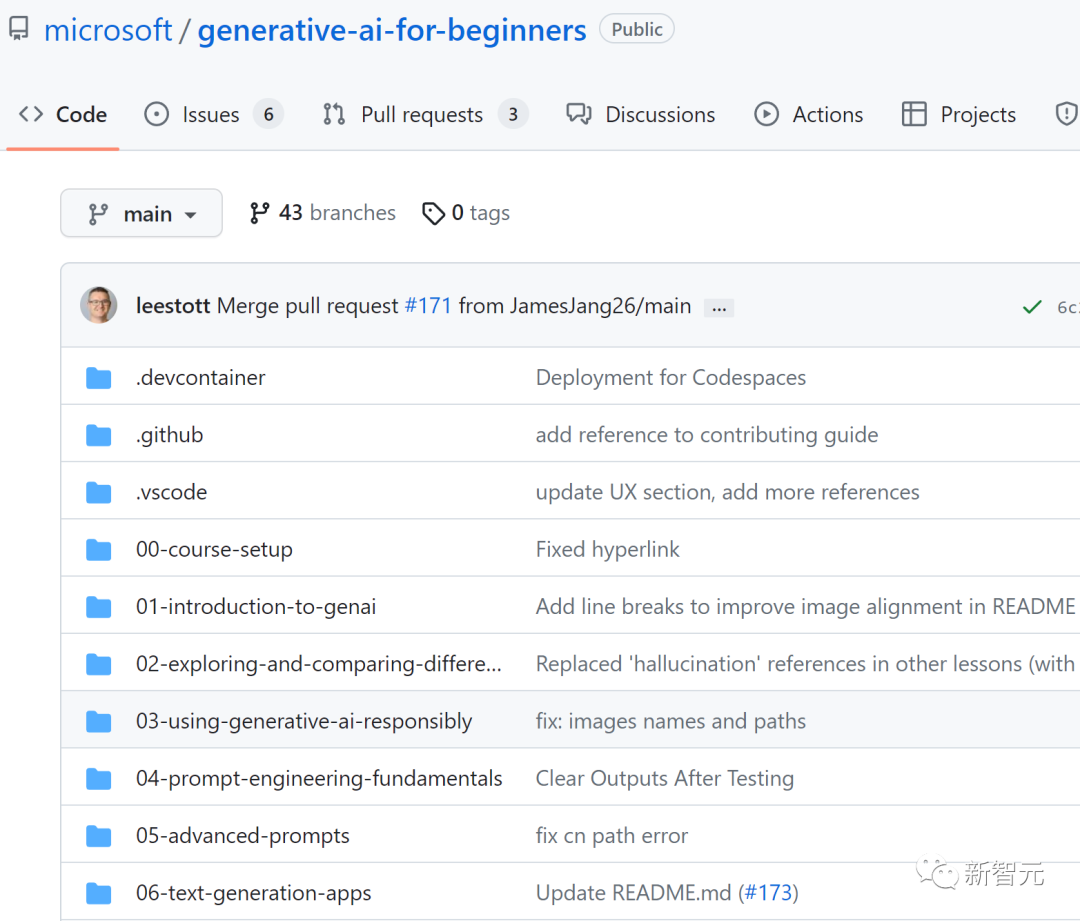Click the repository book icon beside microsoft
Viewport: 1080px width, 921px height.
(18, 29)
